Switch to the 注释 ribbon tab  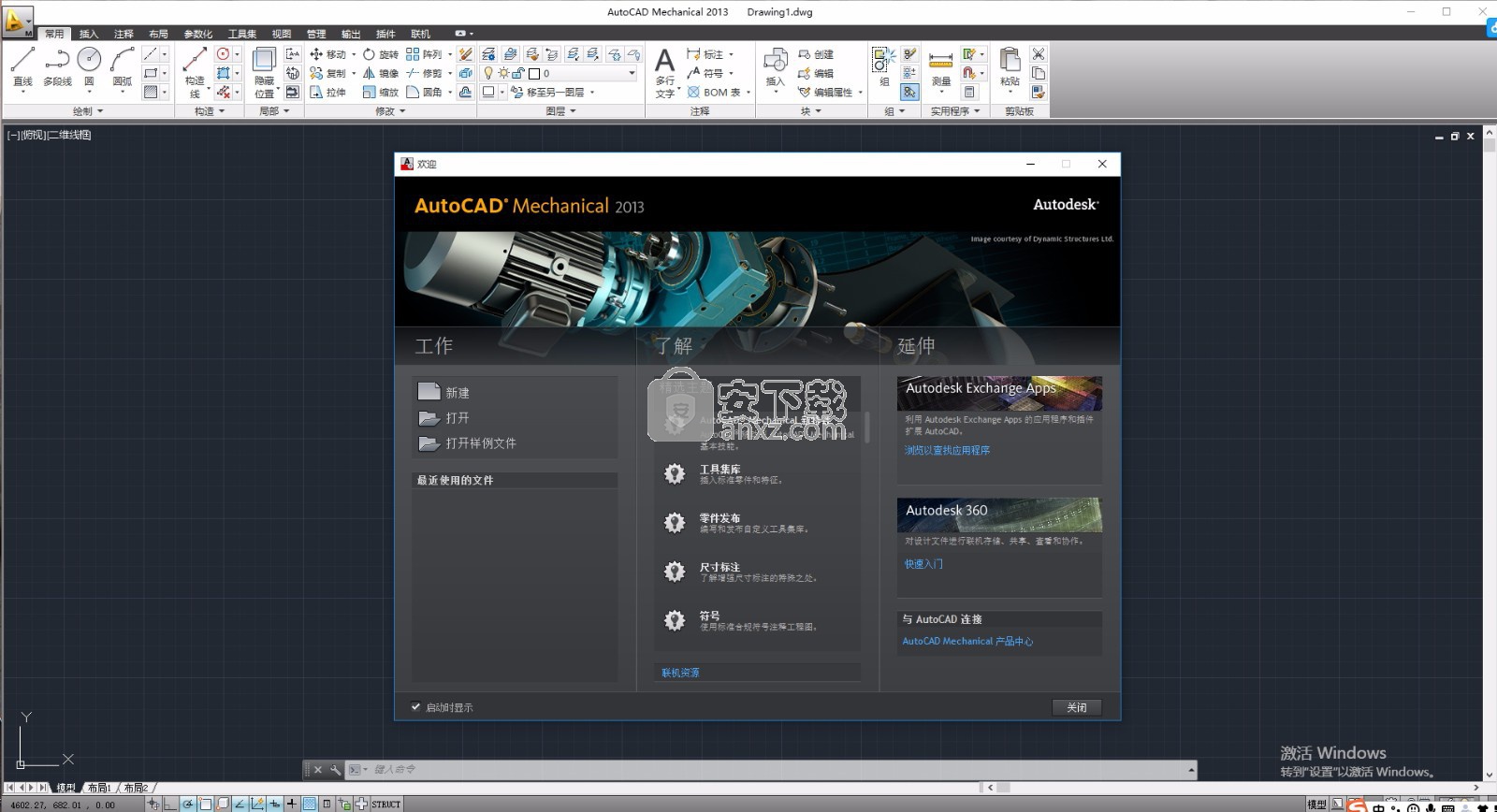[x=124, y=34]
